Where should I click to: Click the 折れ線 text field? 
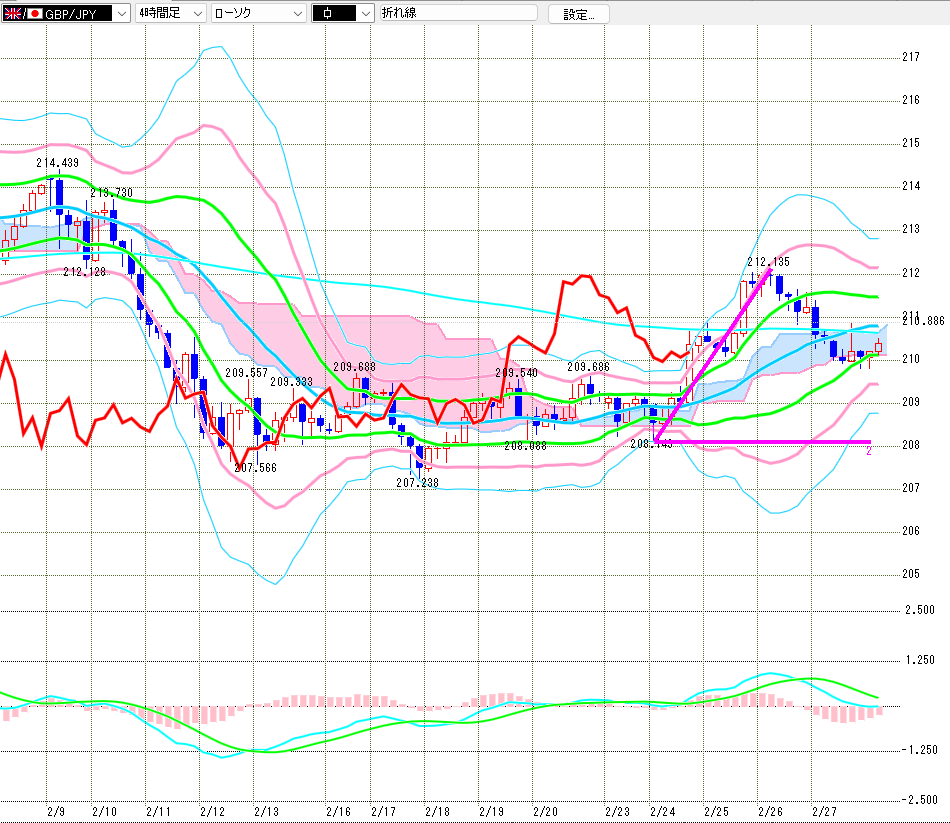(x=457, y=14)
